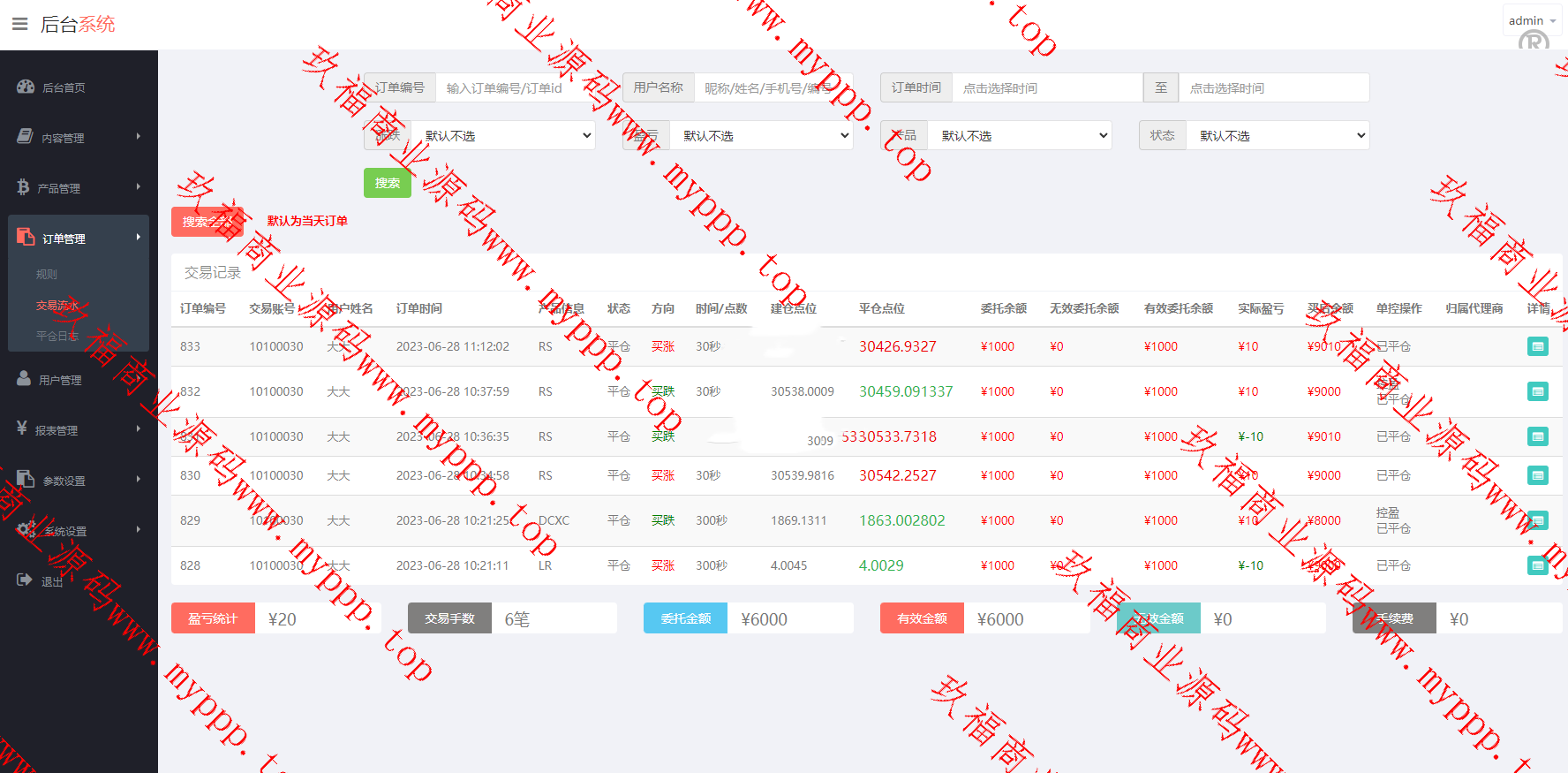Screen dimensions: 1568x773
Task: View details icon for order 830
Action: pos(1537,475)
